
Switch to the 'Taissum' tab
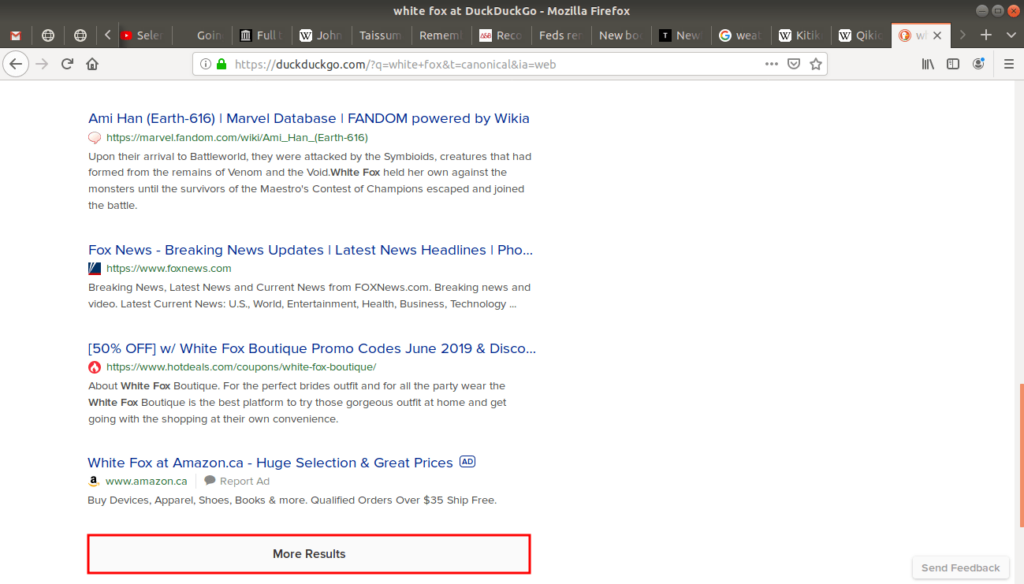tap(381, 35)
